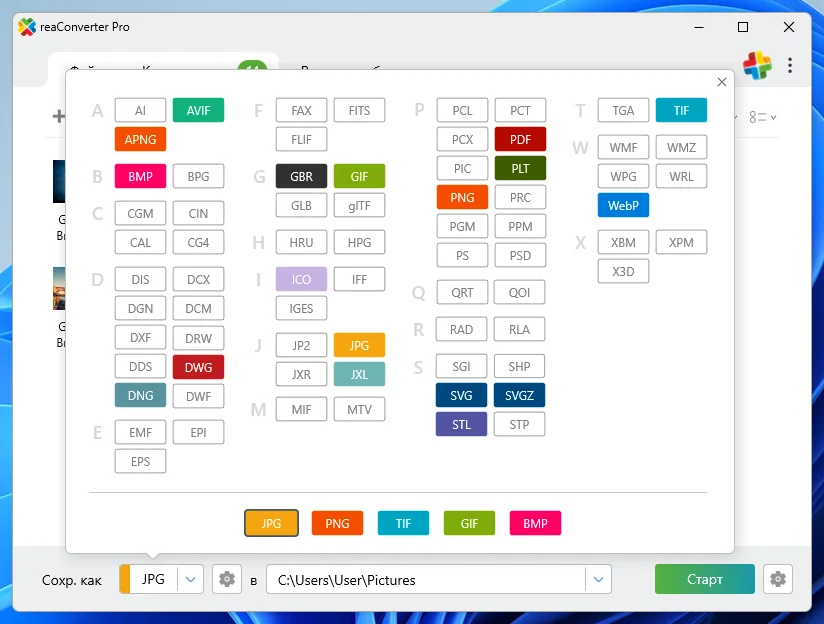Choose the AVIF format button

coord(198,110)
